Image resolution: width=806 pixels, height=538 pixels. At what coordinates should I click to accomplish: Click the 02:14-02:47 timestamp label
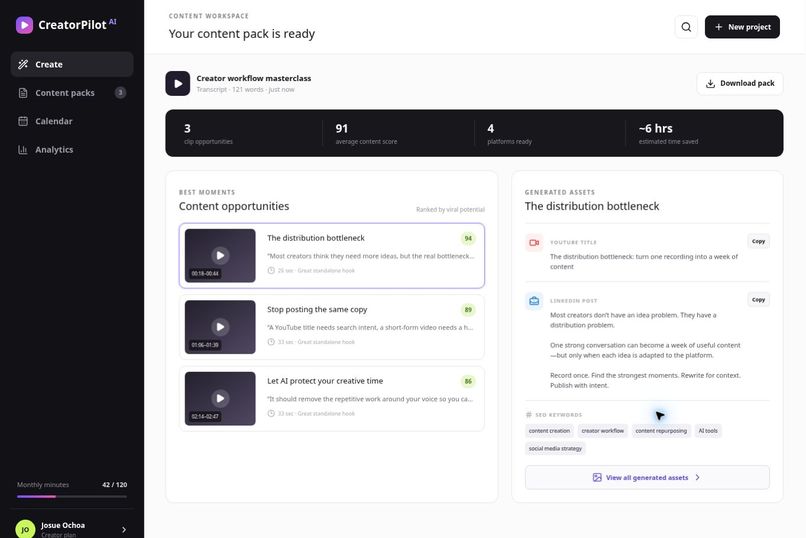click(205, 416)
